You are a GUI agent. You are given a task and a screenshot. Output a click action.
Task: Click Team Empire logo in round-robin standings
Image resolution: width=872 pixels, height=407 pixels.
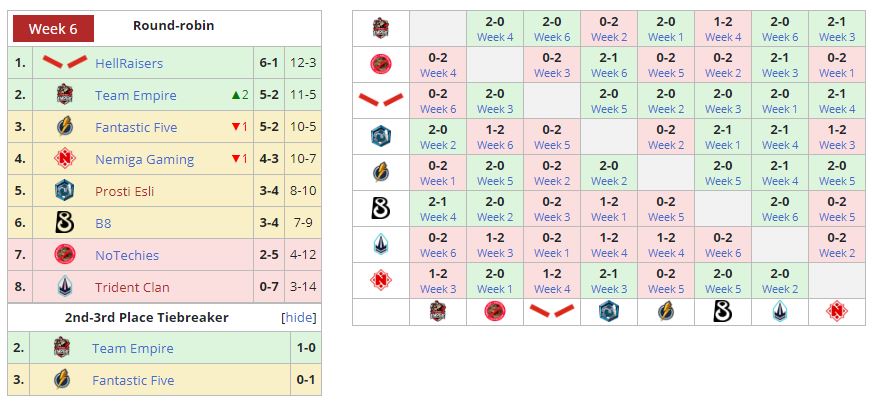[x=64, y=95]
